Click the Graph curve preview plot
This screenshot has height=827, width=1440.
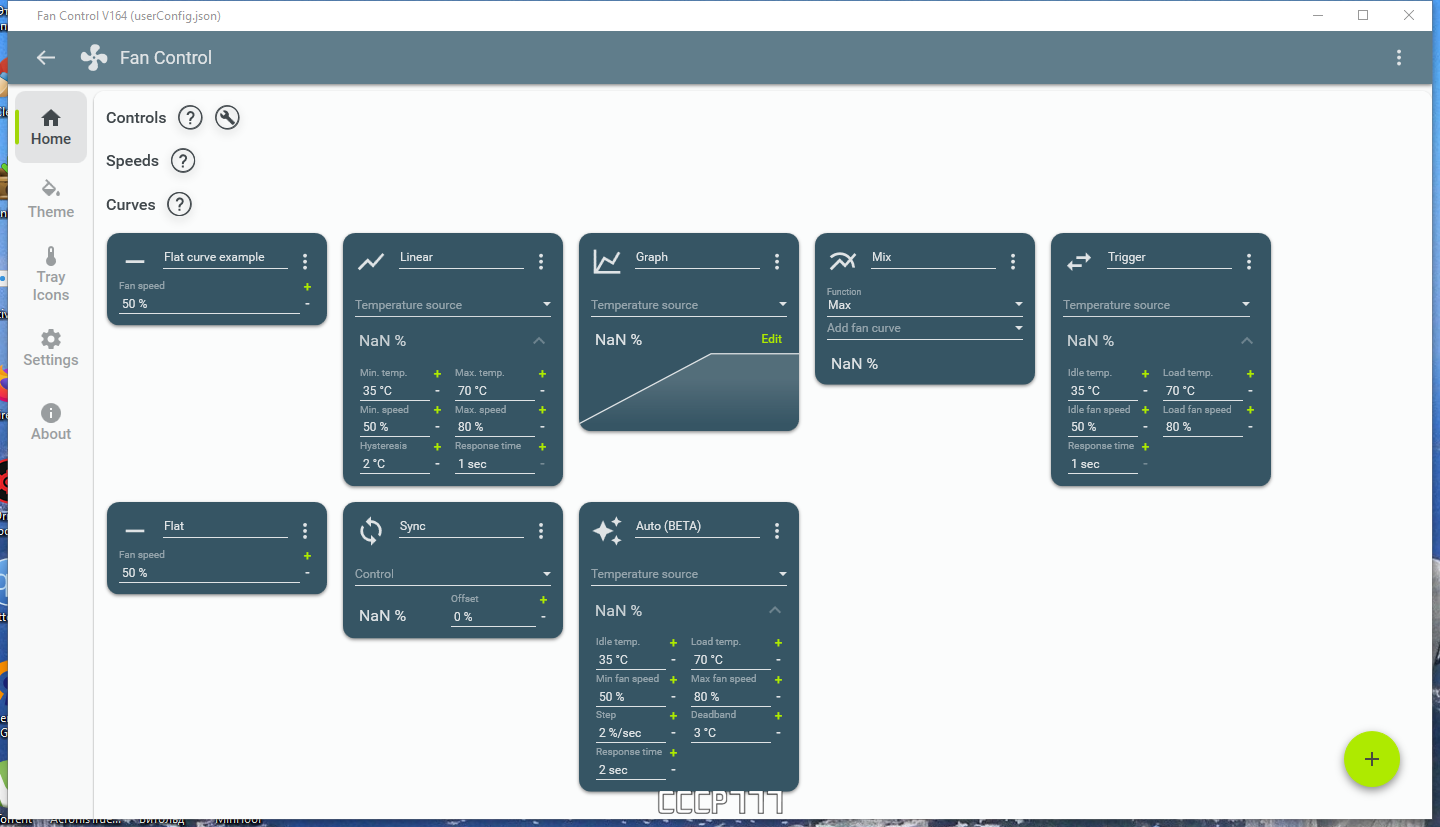pyautogui.click(x=689, y=391)
